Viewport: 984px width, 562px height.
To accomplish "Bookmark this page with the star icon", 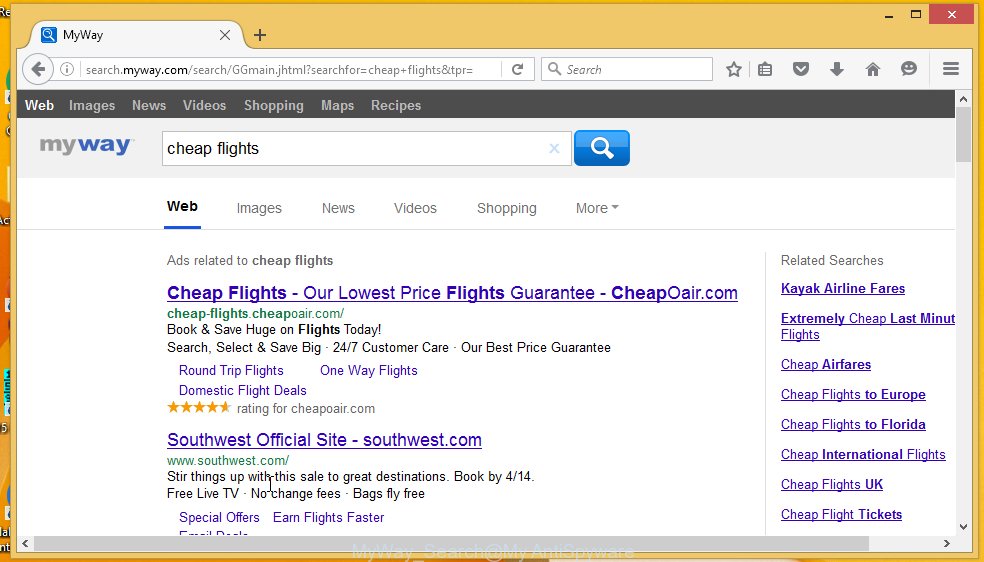I will coord(734,69).
